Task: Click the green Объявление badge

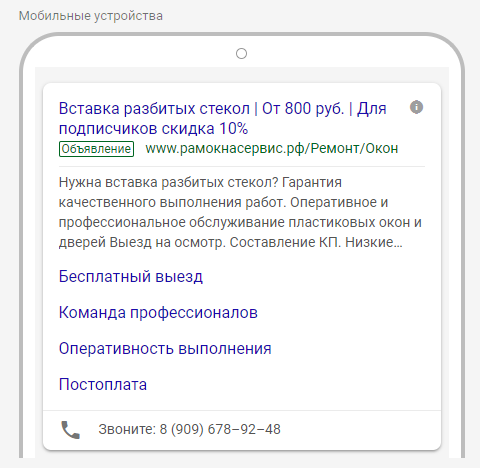Action: (96, 149)
